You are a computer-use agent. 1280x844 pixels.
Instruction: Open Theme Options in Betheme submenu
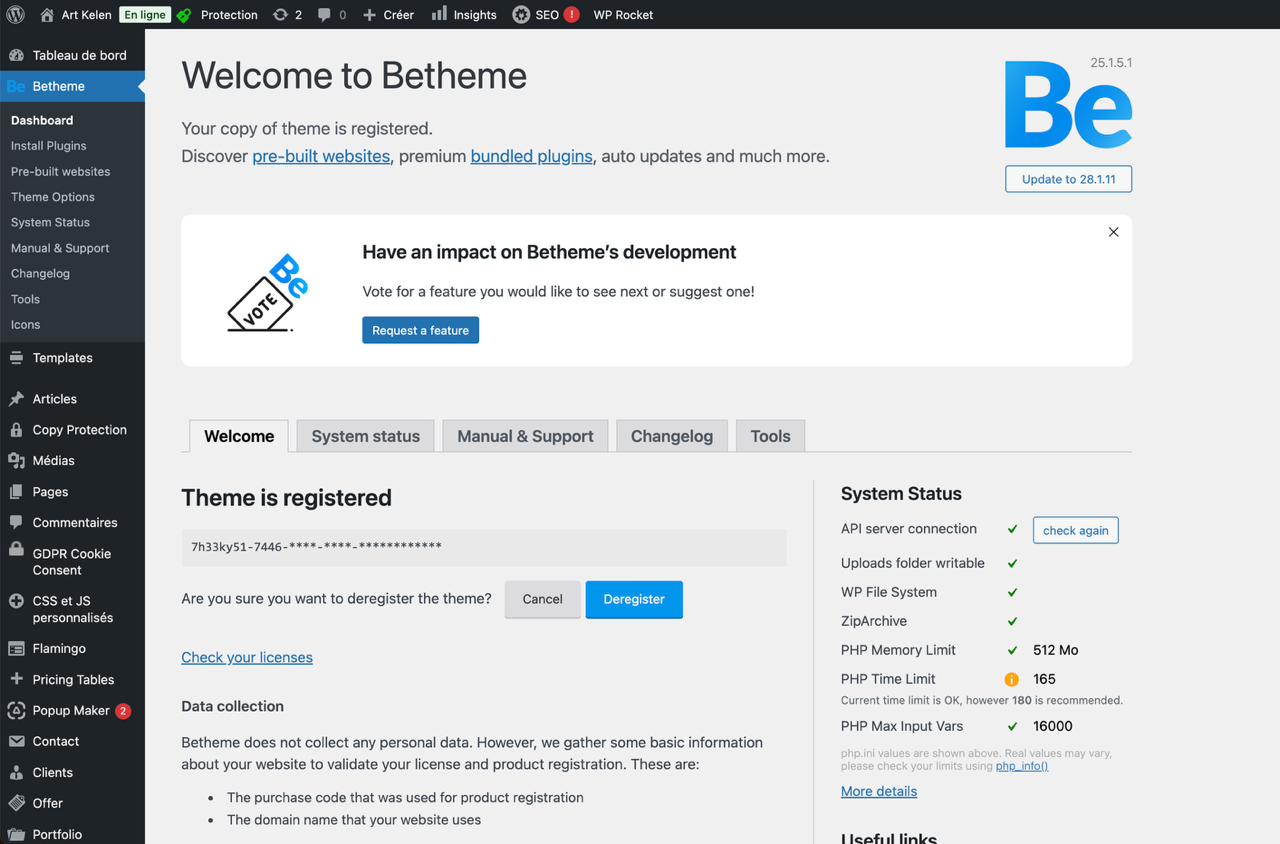[53, 197]
